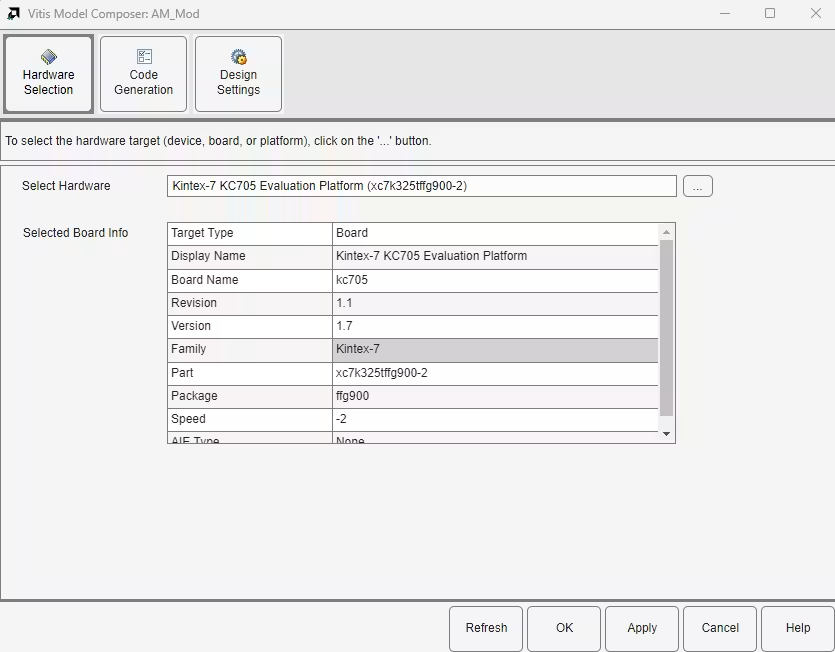The width and height of the screenshot is (835, 652).
Task: Maximize the Vitis Model Composer window
Action: point(770,13)
